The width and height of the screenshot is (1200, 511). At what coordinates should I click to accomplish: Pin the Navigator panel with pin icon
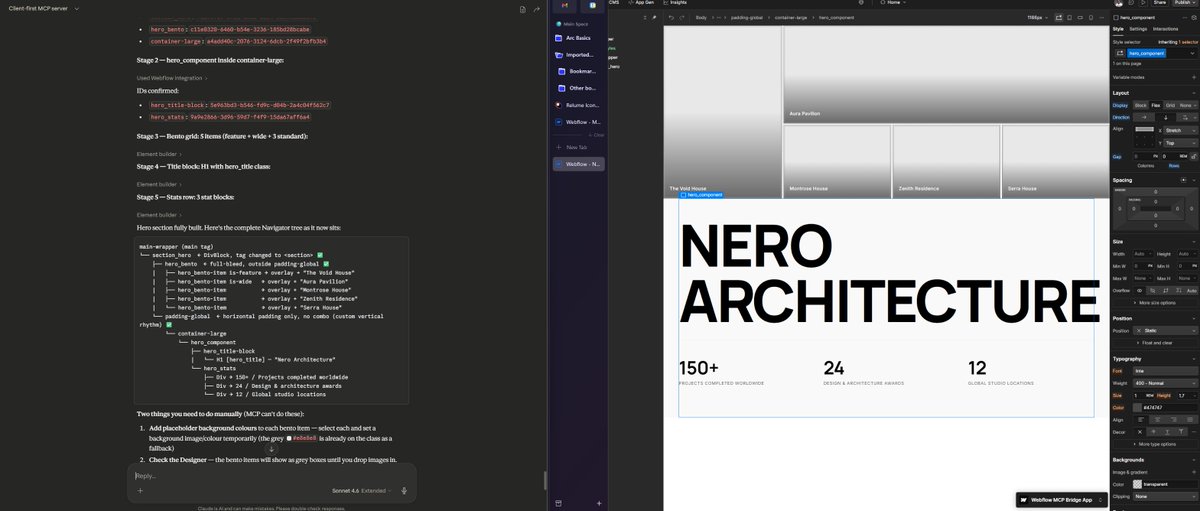coord(654,18)
